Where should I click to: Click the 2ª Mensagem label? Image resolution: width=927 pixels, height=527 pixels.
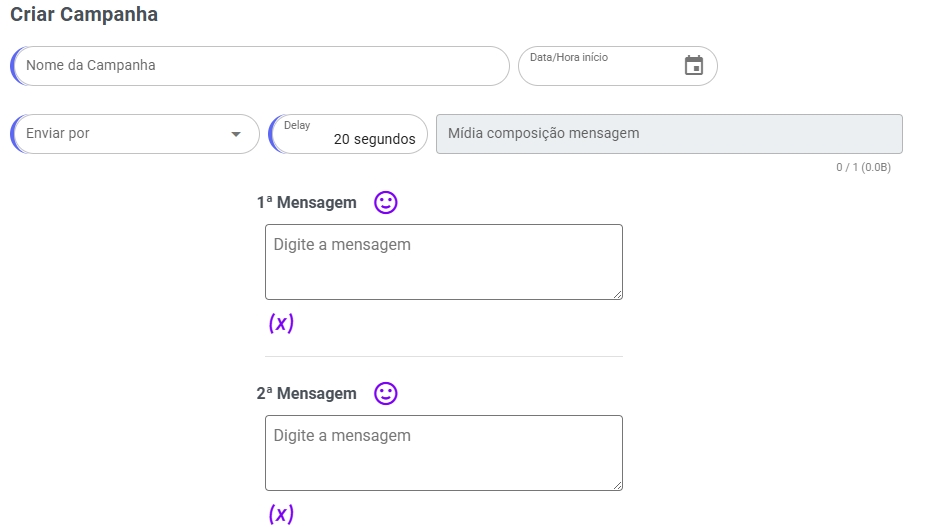[x=306, y=394]
